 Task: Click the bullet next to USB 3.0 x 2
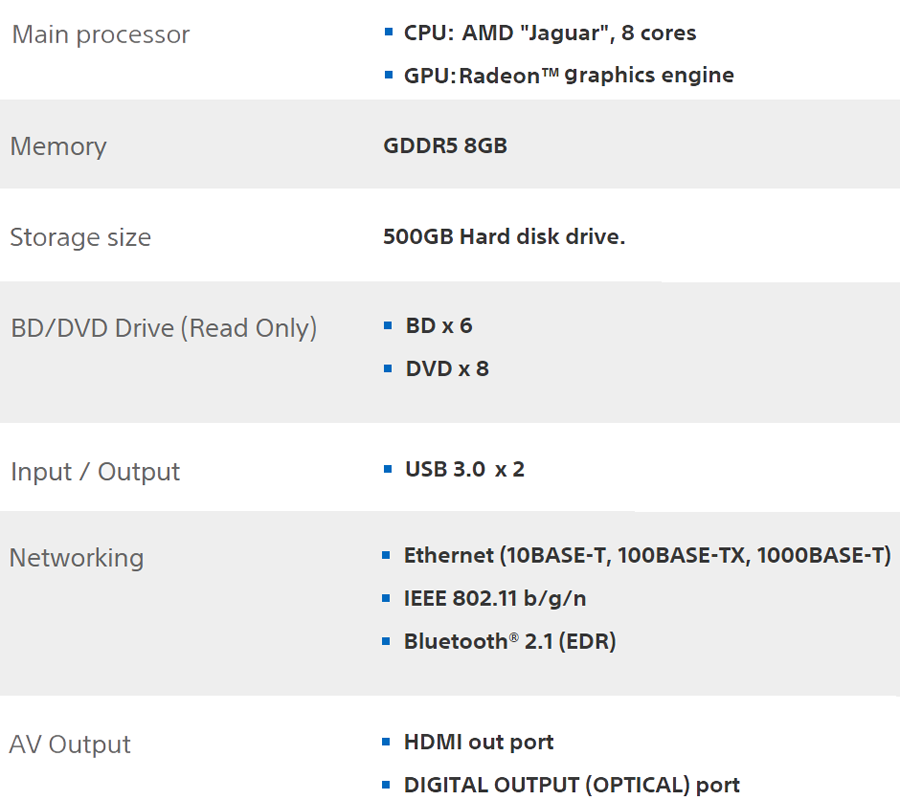tap(388, 469)
